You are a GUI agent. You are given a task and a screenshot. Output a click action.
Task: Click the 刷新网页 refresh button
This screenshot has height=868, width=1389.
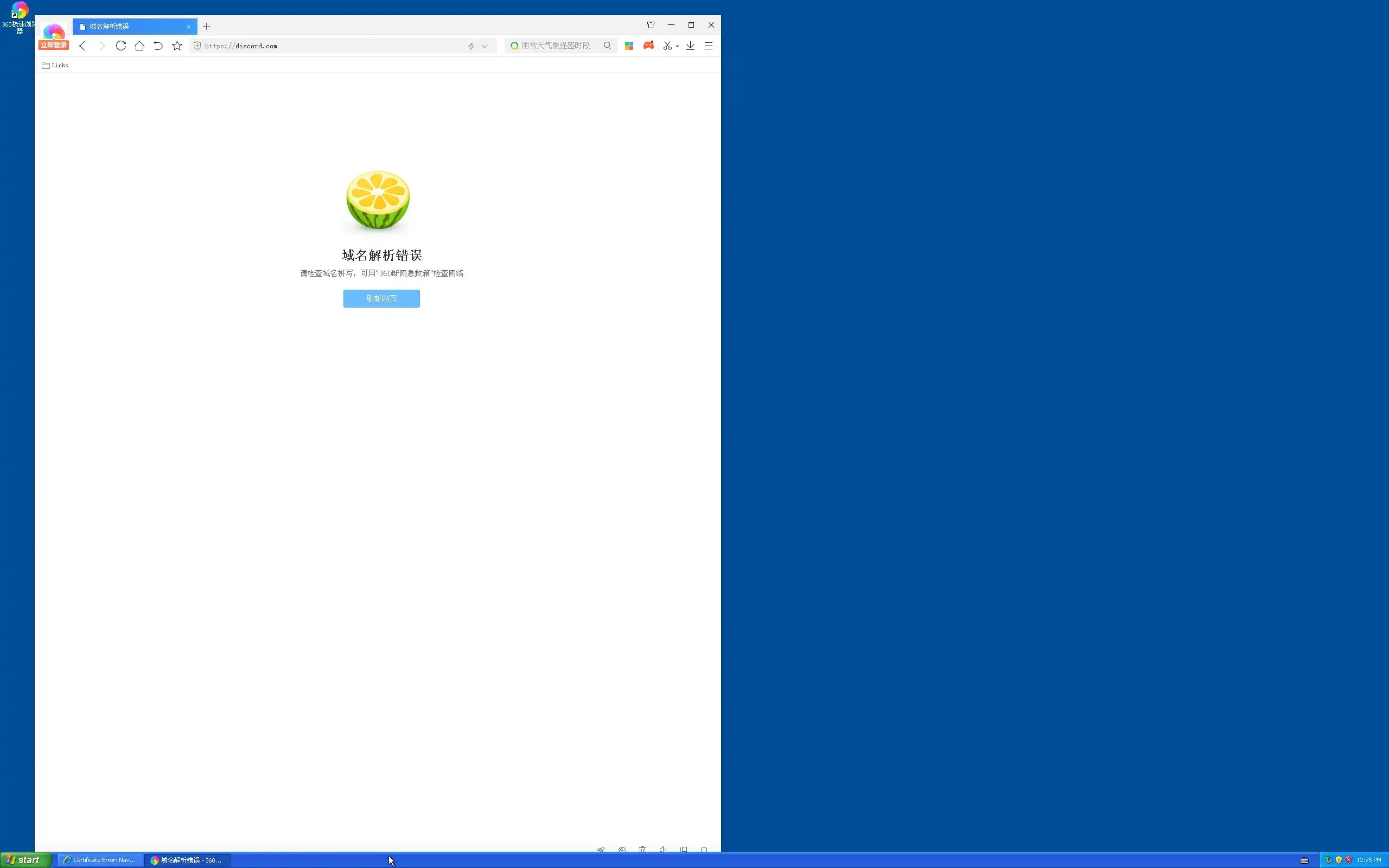(x=381, y=298)
